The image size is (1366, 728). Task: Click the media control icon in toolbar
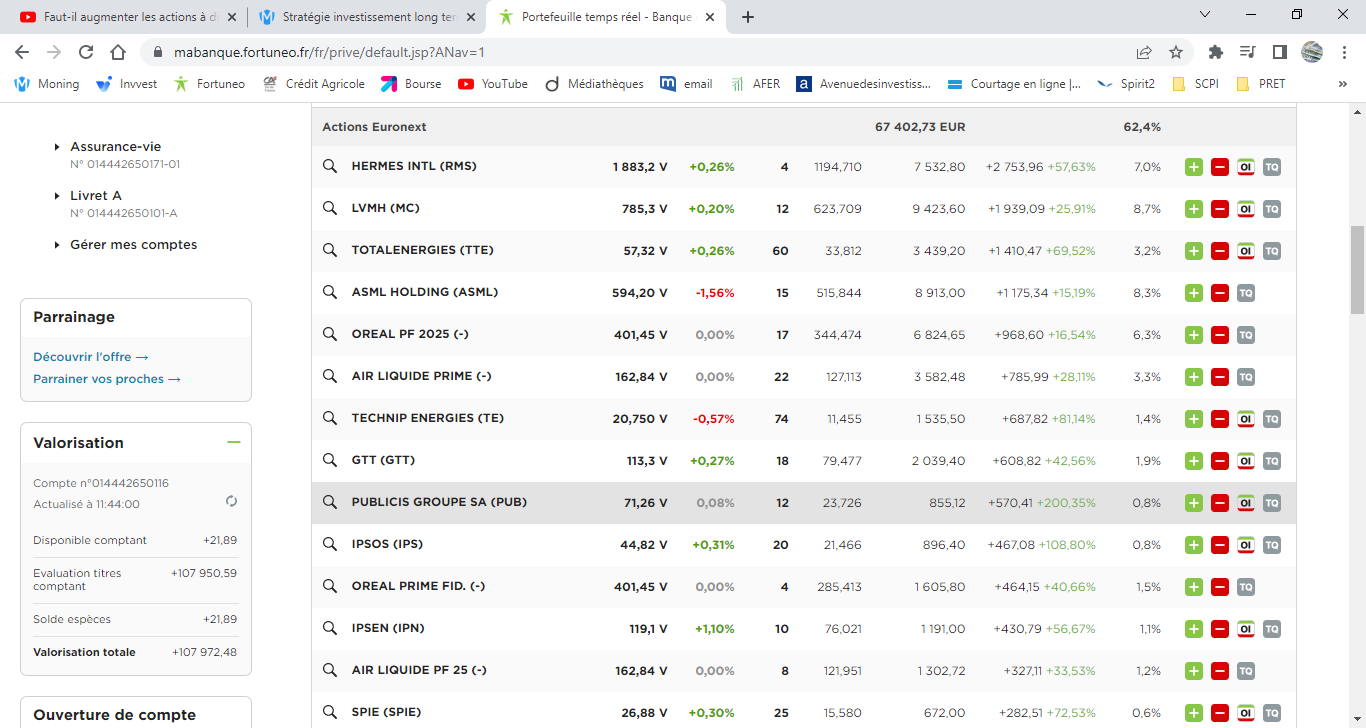point(1247,52)
